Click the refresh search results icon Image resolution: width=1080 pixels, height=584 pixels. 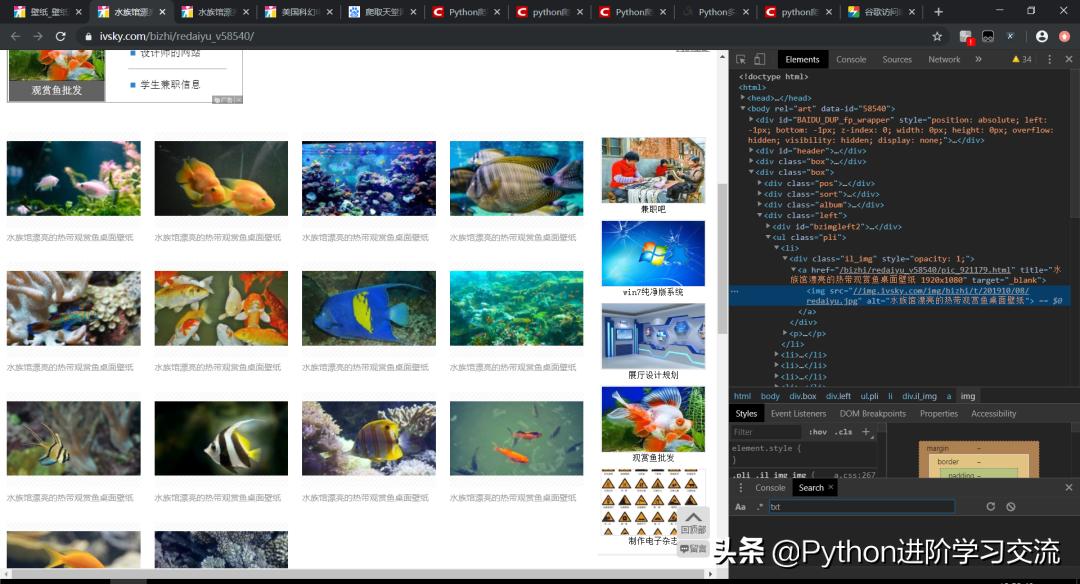[990, 507]
